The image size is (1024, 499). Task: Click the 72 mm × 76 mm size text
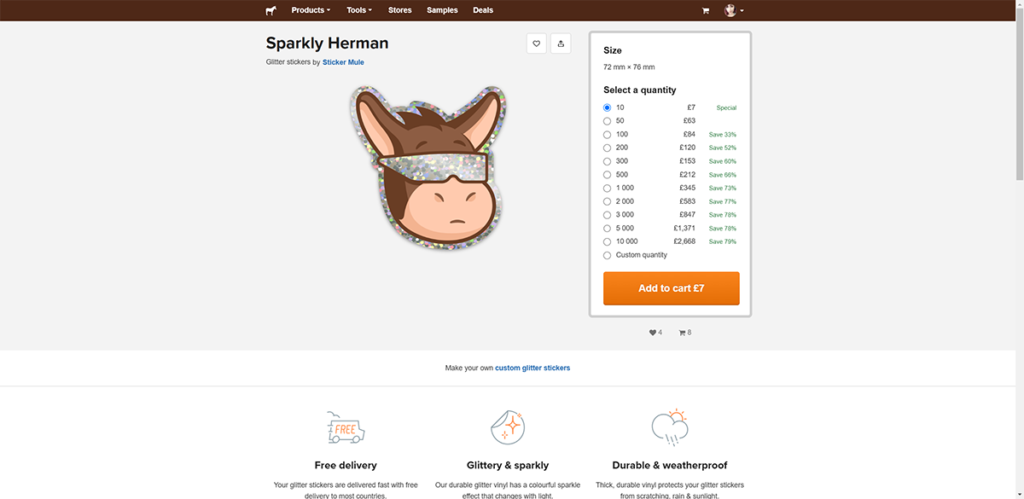pos(629,67)
